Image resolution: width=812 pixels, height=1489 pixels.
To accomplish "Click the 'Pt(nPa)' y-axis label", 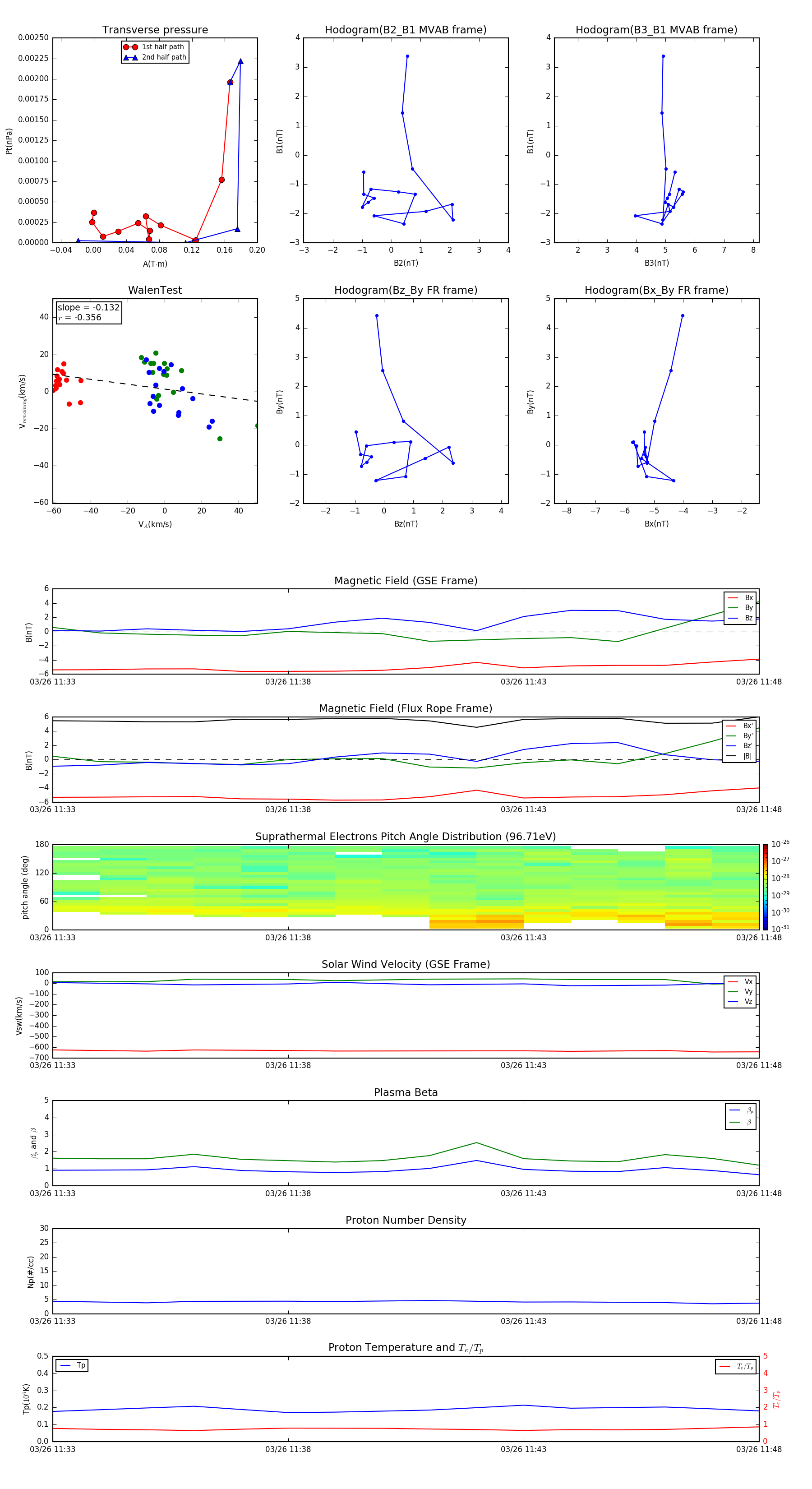I will [9, 140].
